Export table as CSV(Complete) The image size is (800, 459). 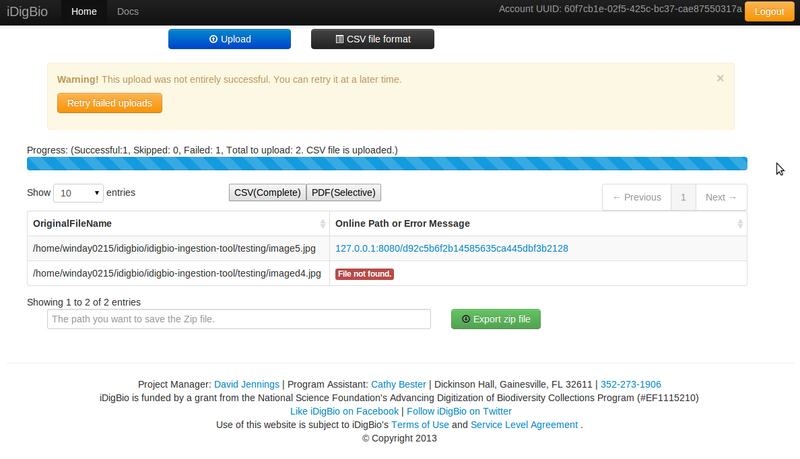click(267, 192)
